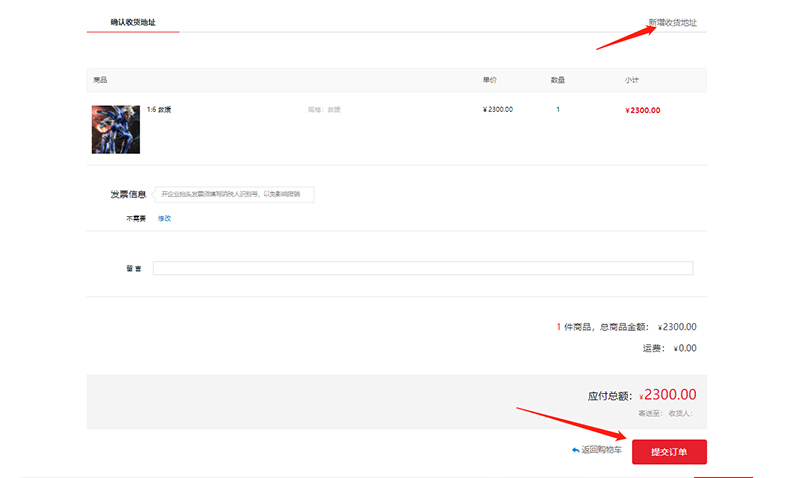Screen dimensions: 790x478
Task: Click the blue return arrow icon
Action: pyautogui.click(x=575, y=451)
